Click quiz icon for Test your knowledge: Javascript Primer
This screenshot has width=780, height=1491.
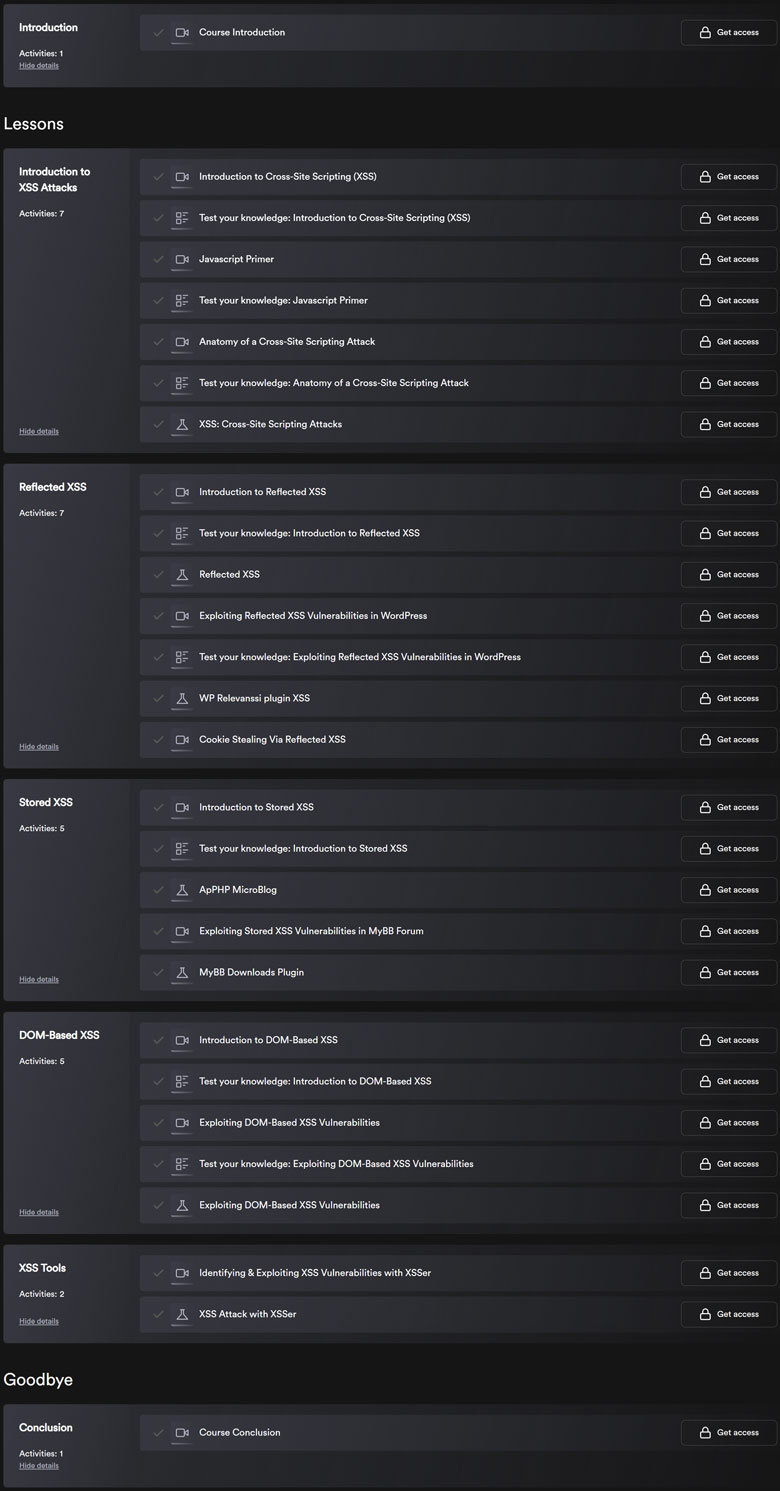182,300
